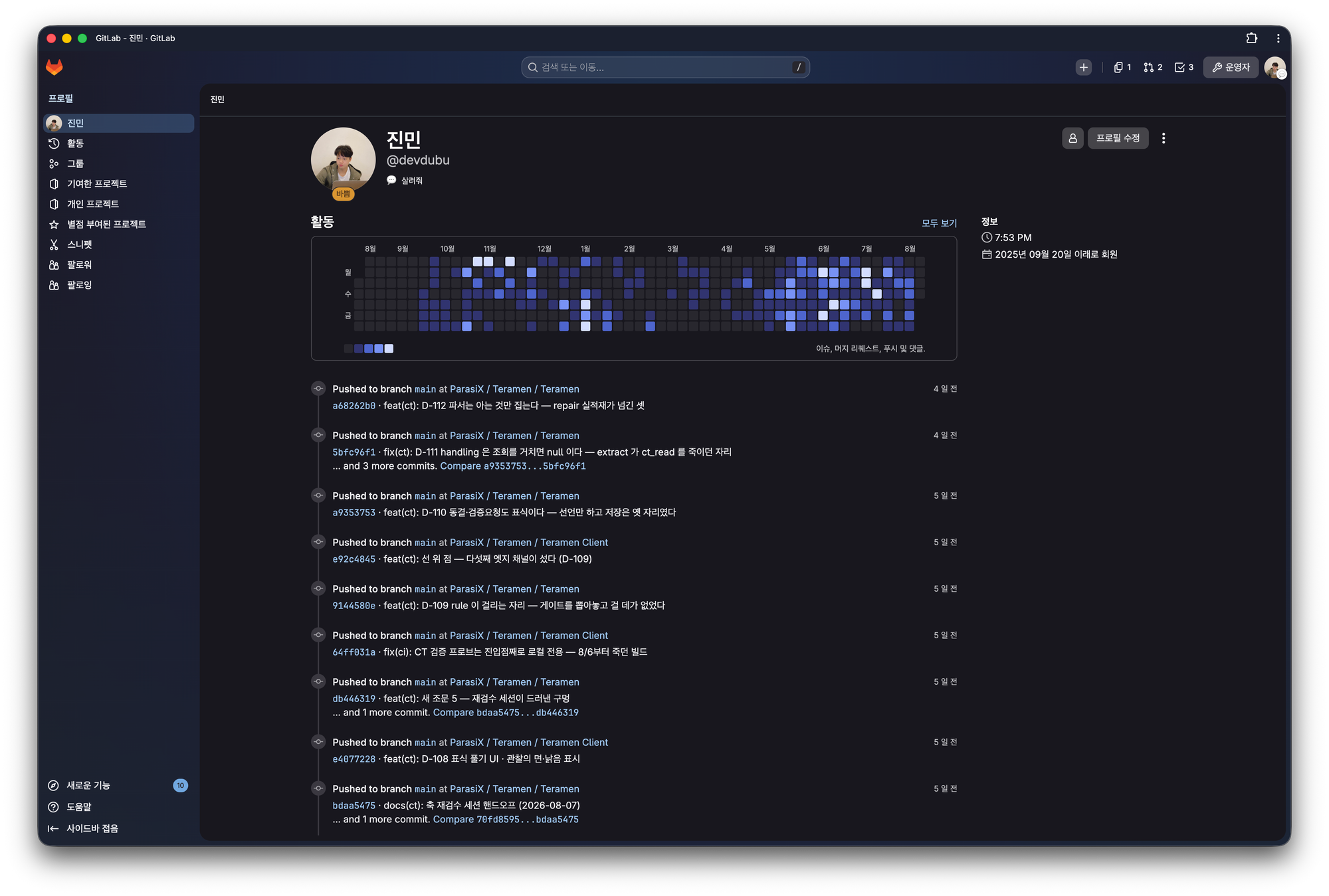Click push event icon for e4077228
Image resolution: width=1329 pixels, height=896 pixels.
tap(318, 742)
